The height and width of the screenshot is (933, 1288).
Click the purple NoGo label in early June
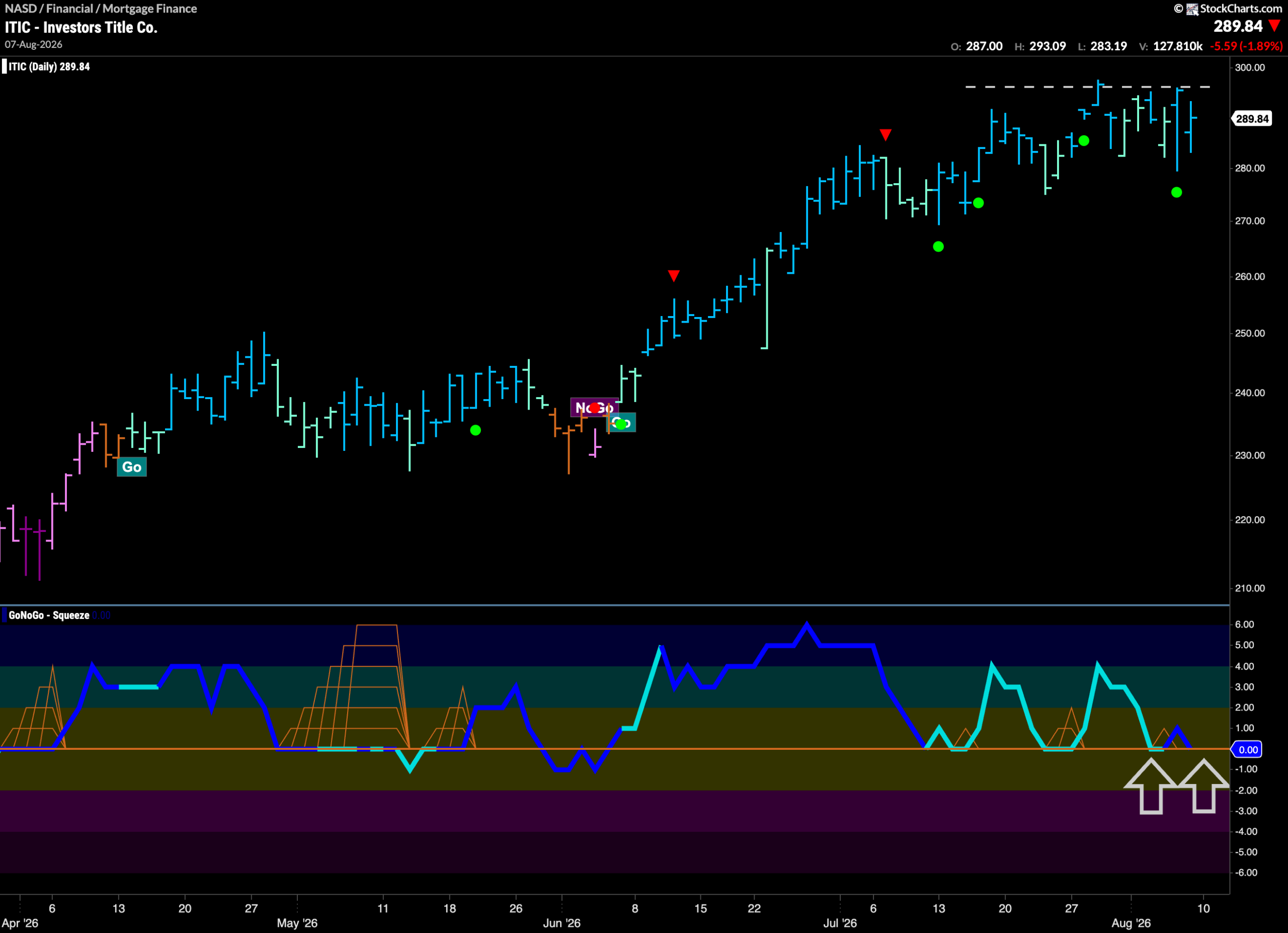(594, 408)
